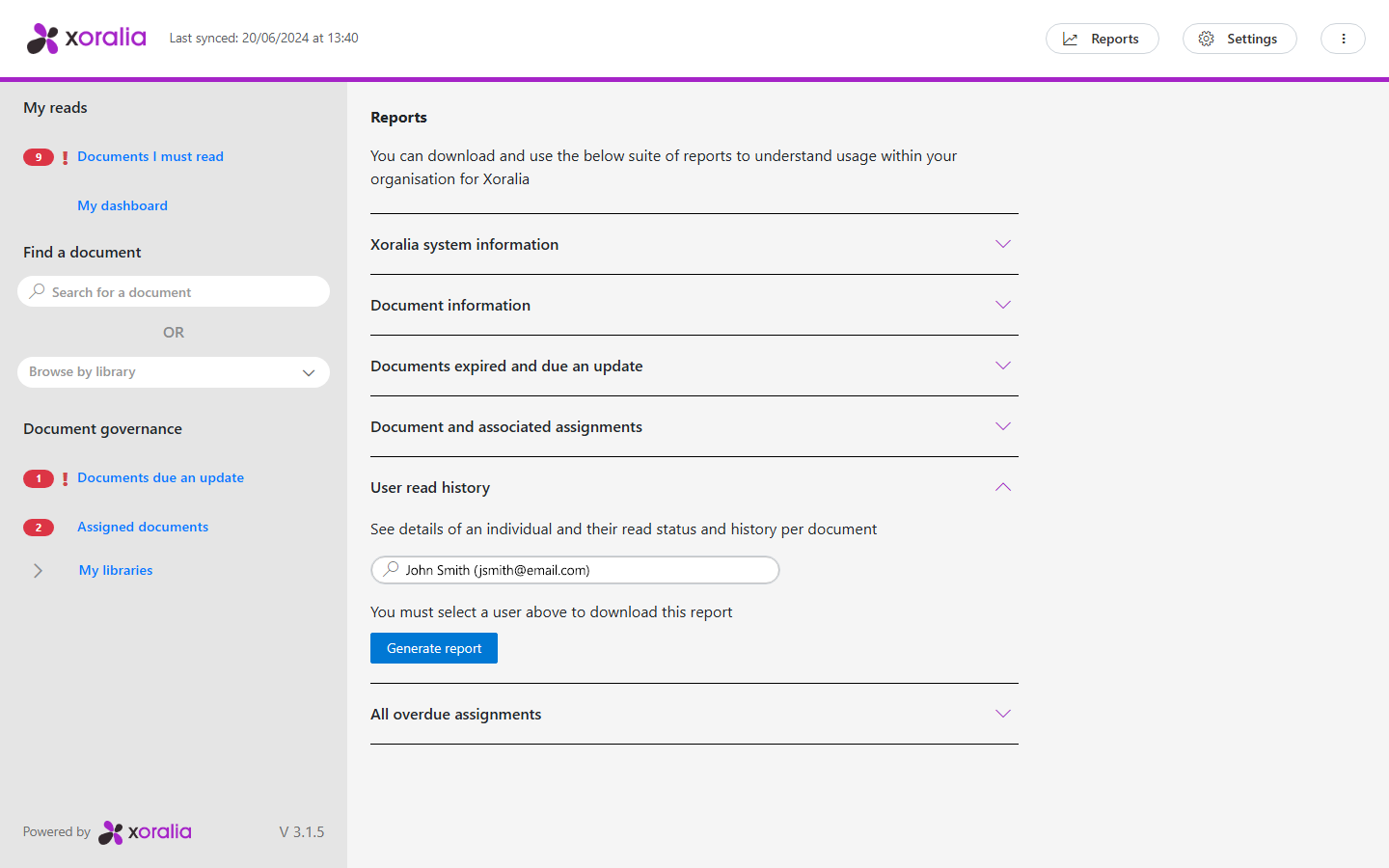
Task: Click the magnifier icon in the user search field
Action: [x=391, y=569]
